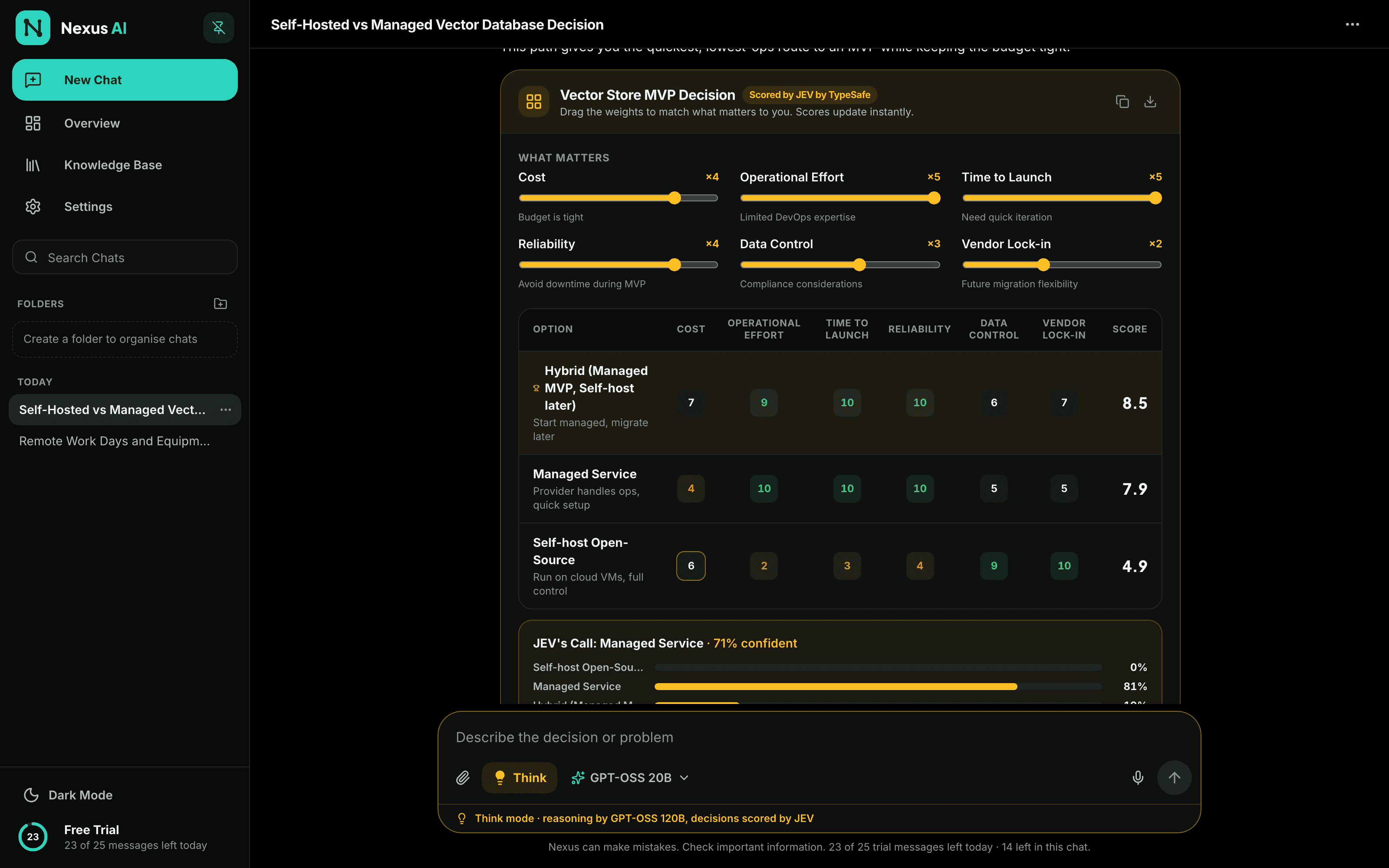Click the Describe the decision input box
This screenshot has width=1389, height=868.
pos(819,737)
